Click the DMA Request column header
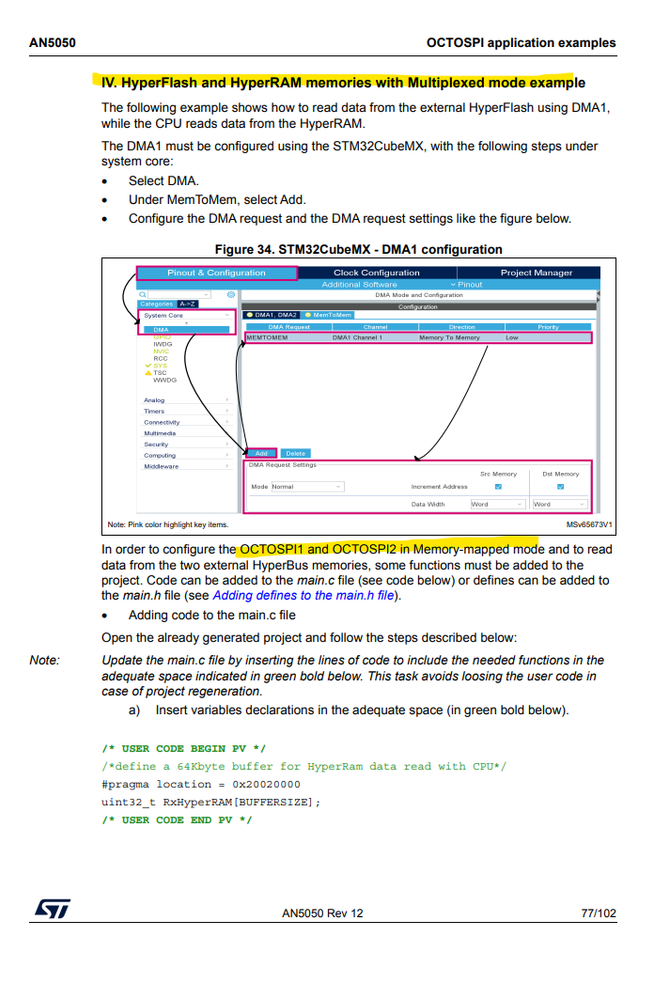Image resolution: width=669 pixels, height=999 pixels. pyautogui.click(x=289, y=327)
